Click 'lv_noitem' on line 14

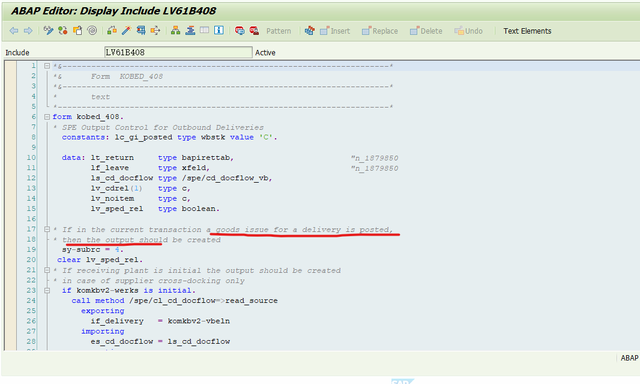click(112, 198)
